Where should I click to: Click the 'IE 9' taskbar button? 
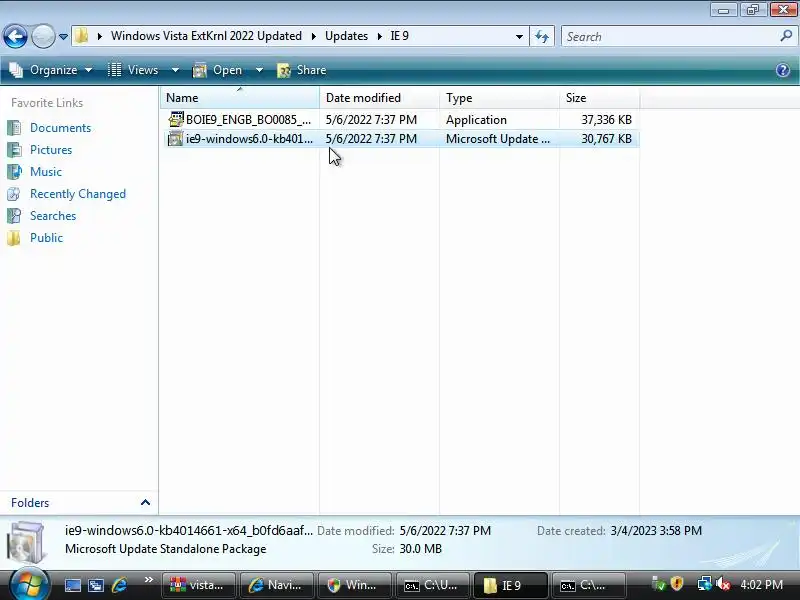point(510,585)
